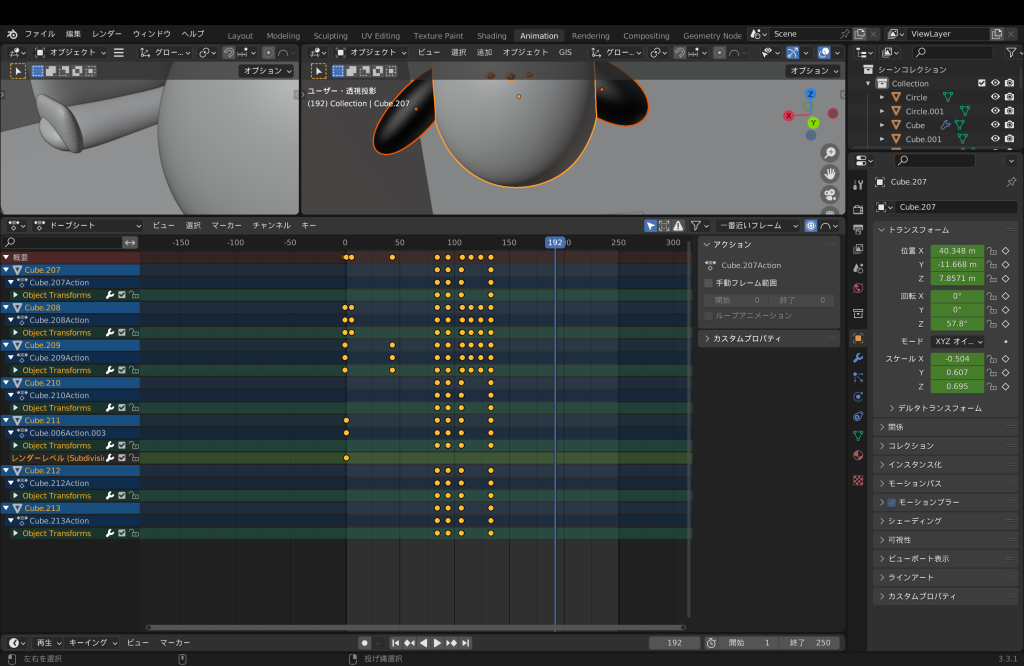Open the Dope Sheet mode dropdown

[x=88, y=225]
